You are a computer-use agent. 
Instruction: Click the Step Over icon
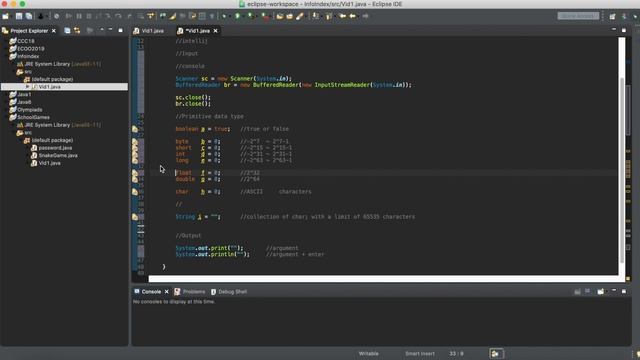[x=118, y=16]
